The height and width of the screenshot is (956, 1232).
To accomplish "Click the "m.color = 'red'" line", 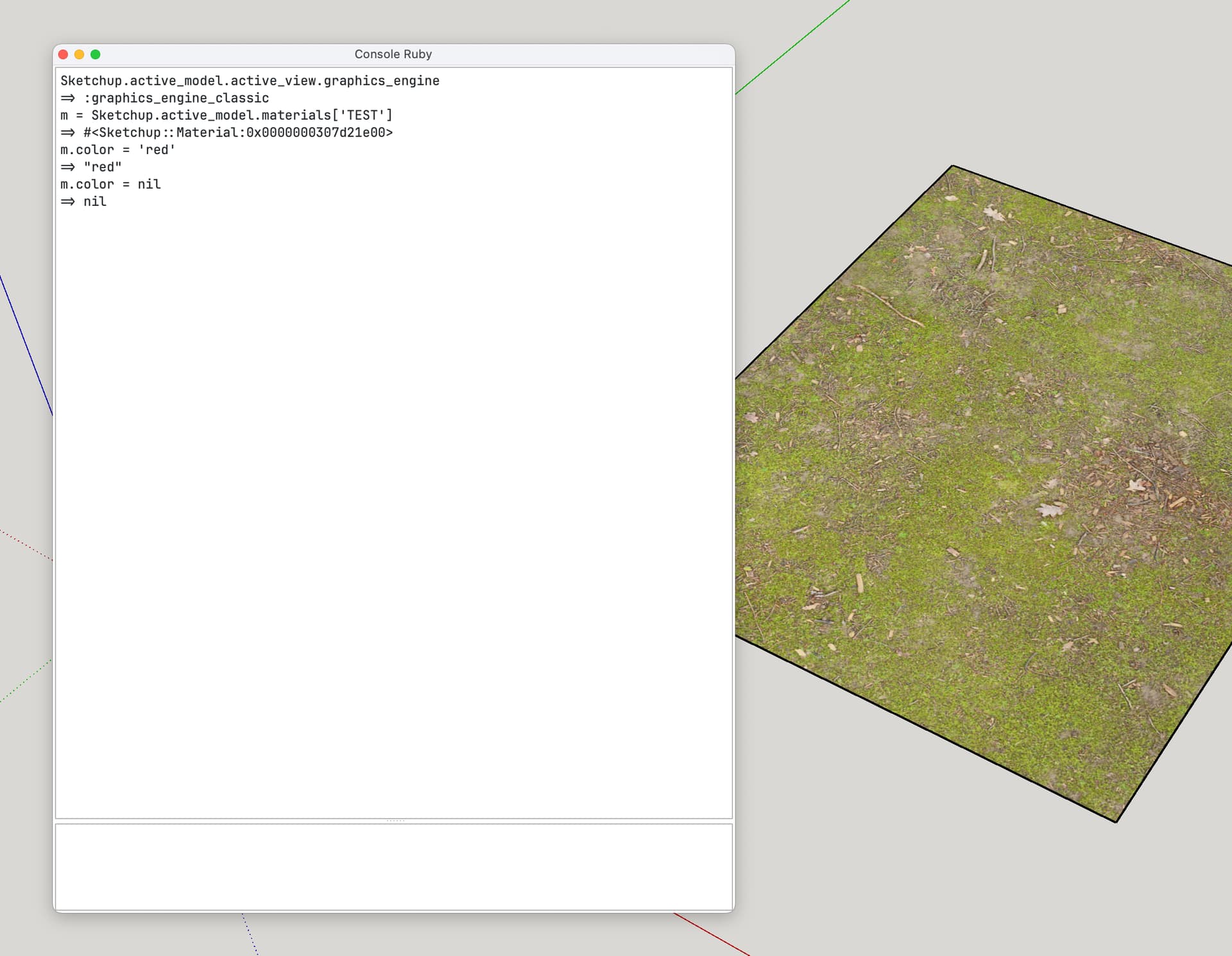I will [x=117, y=150].
